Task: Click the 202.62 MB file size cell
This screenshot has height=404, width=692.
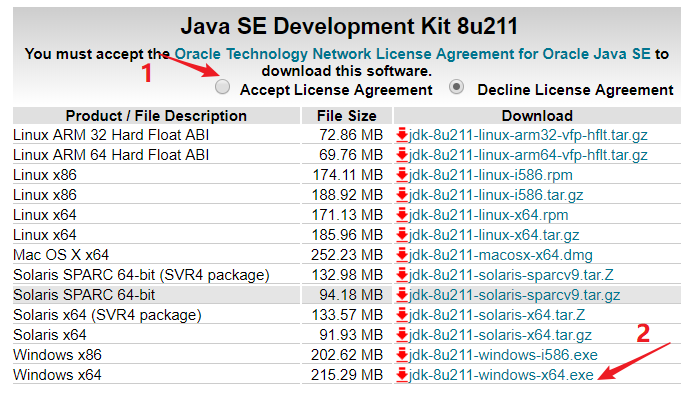Action: pos(347,355)
